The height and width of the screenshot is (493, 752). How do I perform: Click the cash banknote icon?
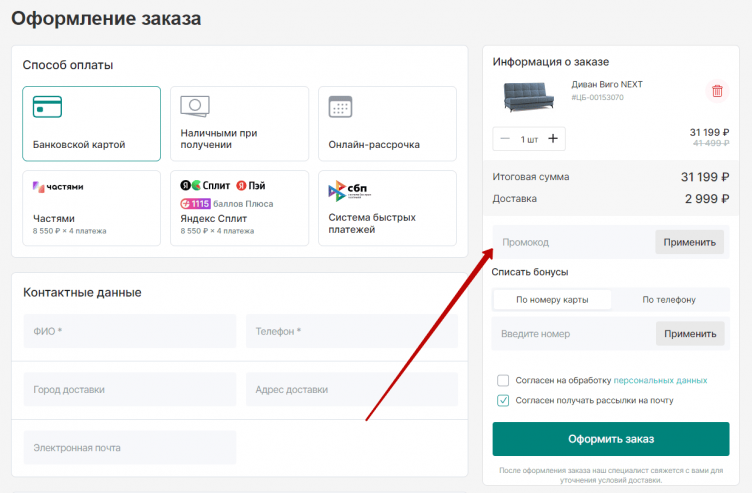[195, 106]
